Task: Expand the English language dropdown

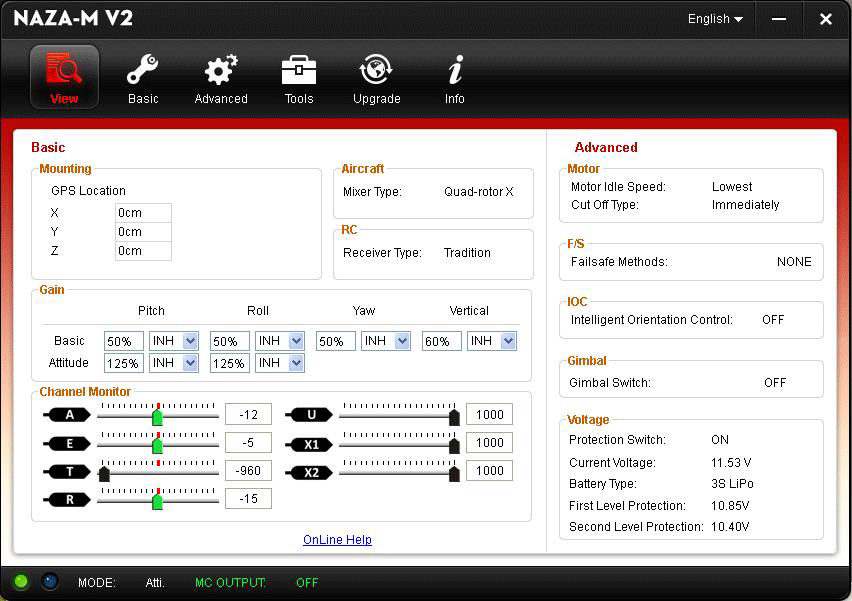Action: pyautogui.click(x=715, y=19)
